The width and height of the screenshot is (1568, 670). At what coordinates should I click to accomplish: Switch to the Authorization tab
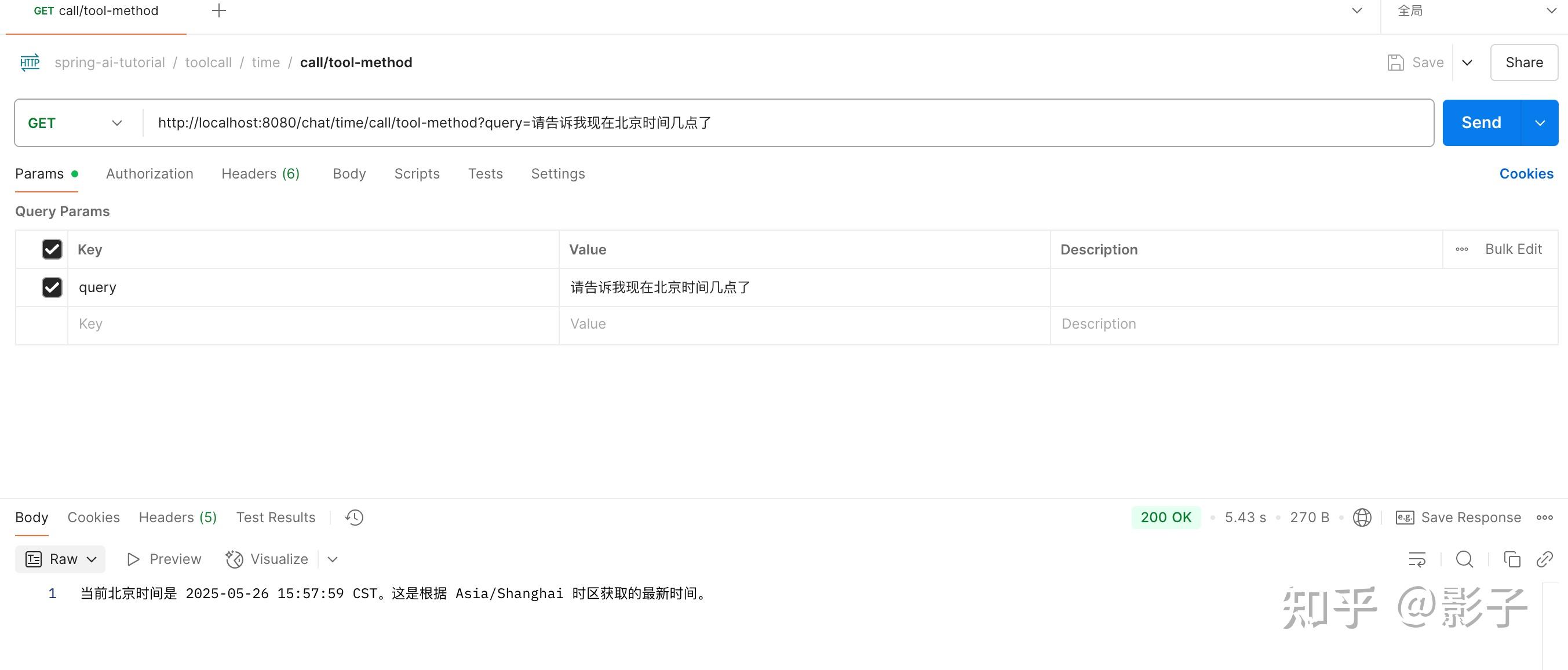(149, 174)
